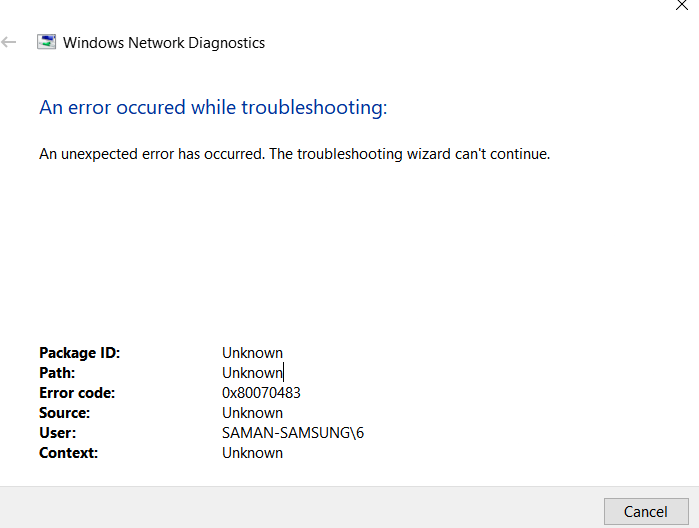Click the User label
Image resolution: width=699 pixels, height=528 pixels.
click(58, 433)
